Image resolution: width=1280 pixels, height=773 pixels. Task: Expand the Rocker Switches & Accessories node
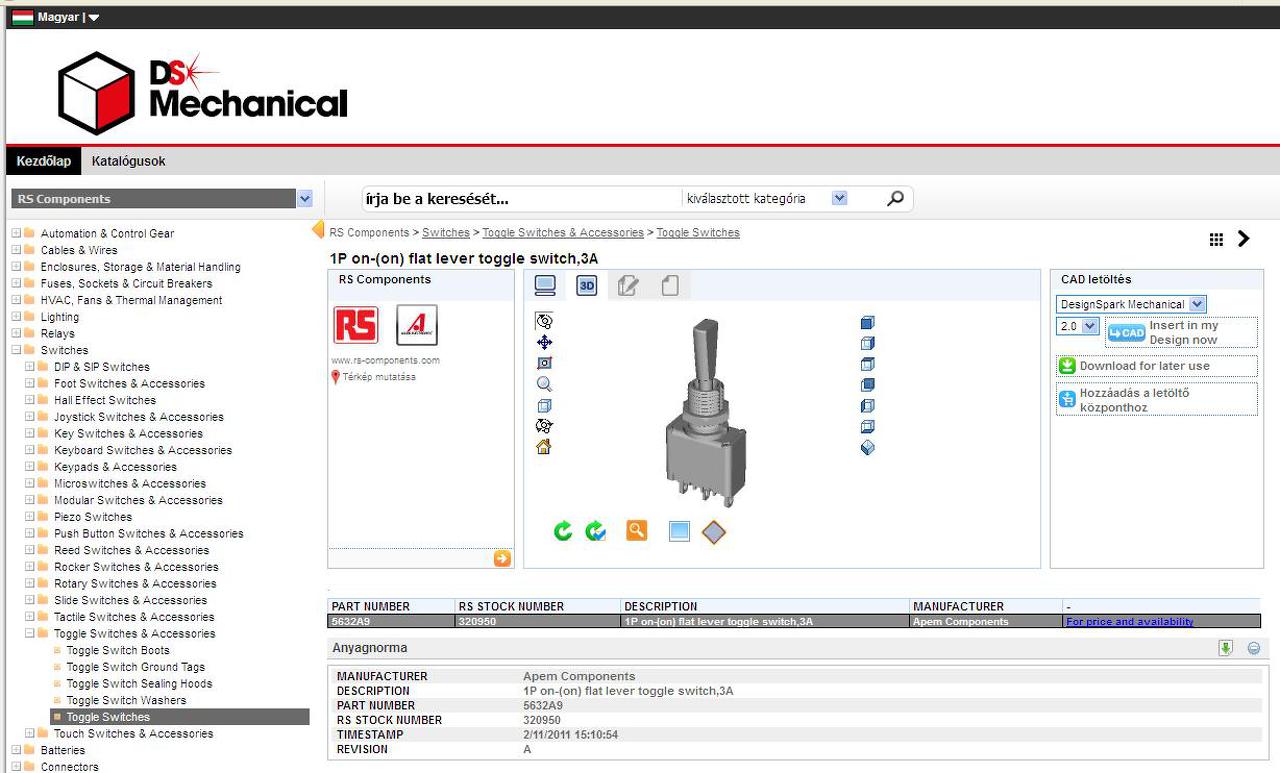[x=29, y=567]
